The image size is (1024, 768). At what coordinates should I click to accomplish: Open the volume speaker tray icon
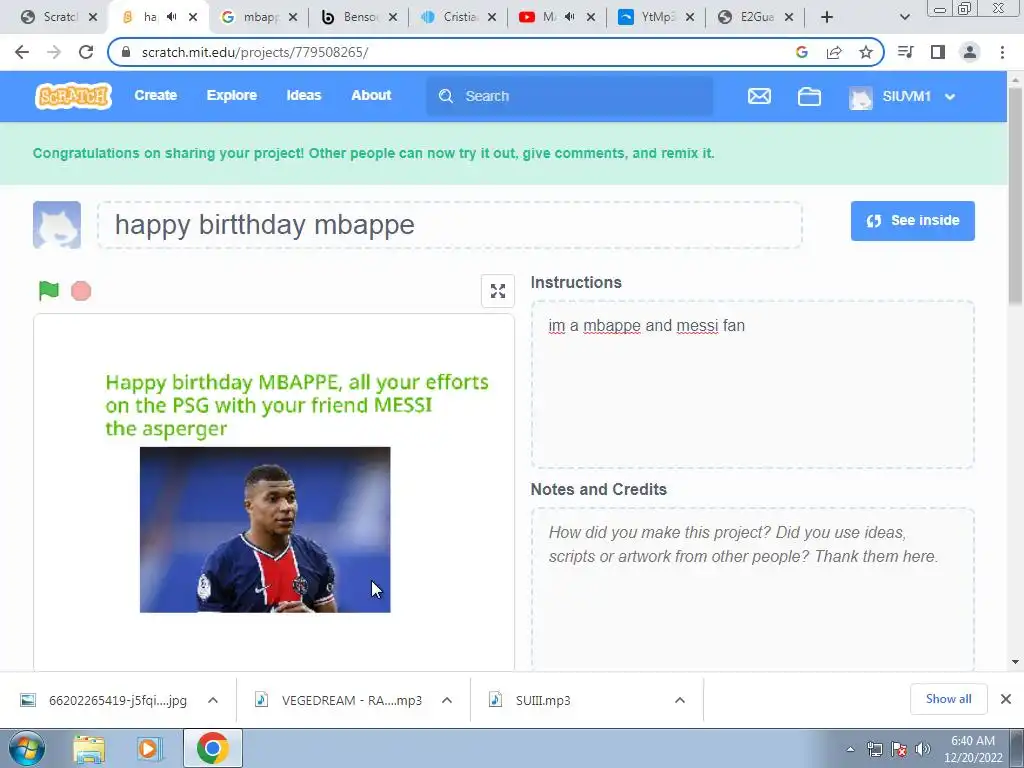tap(923, 749)
